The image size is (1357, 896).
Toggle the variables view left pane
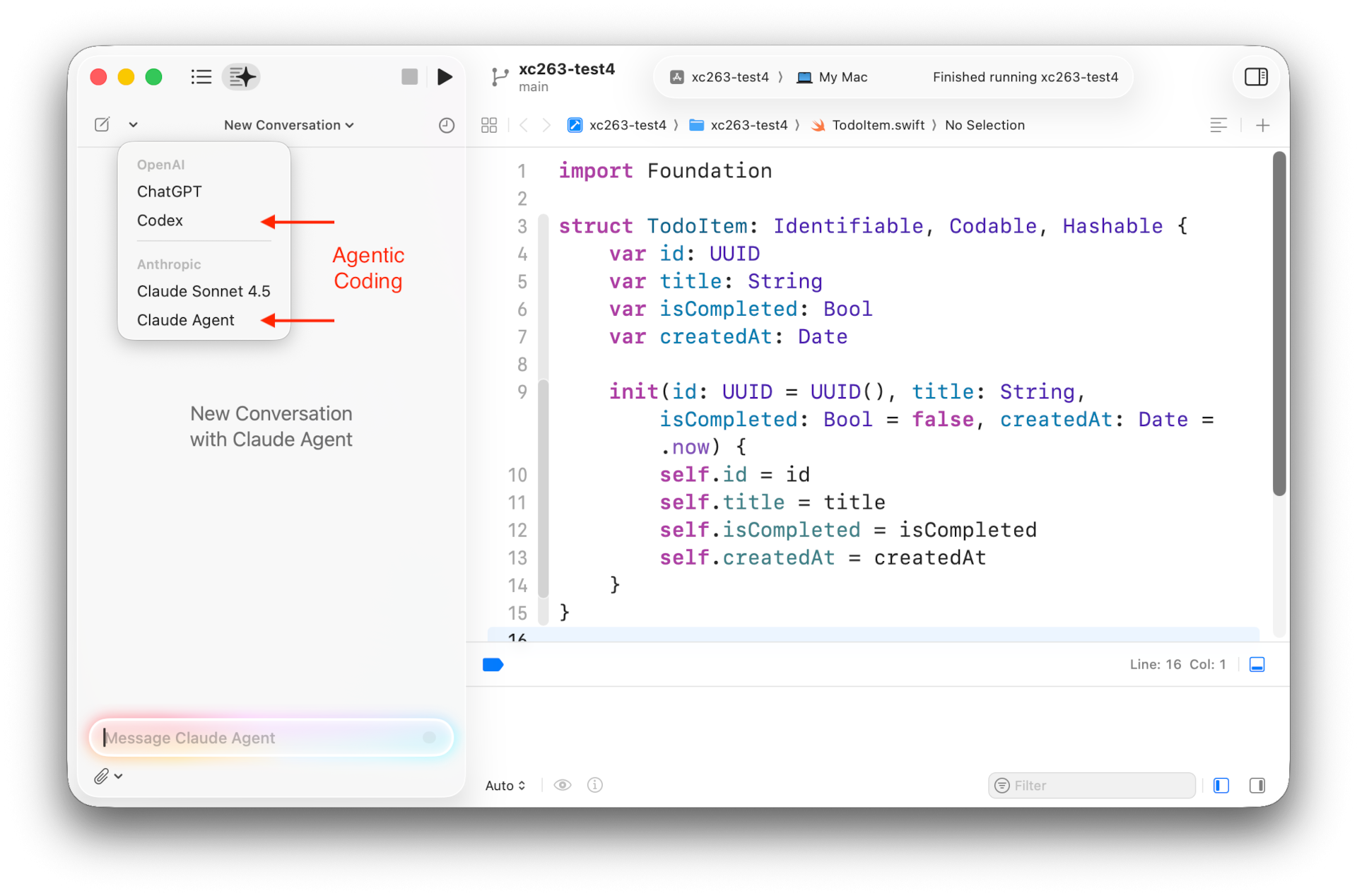[1221, 785]
